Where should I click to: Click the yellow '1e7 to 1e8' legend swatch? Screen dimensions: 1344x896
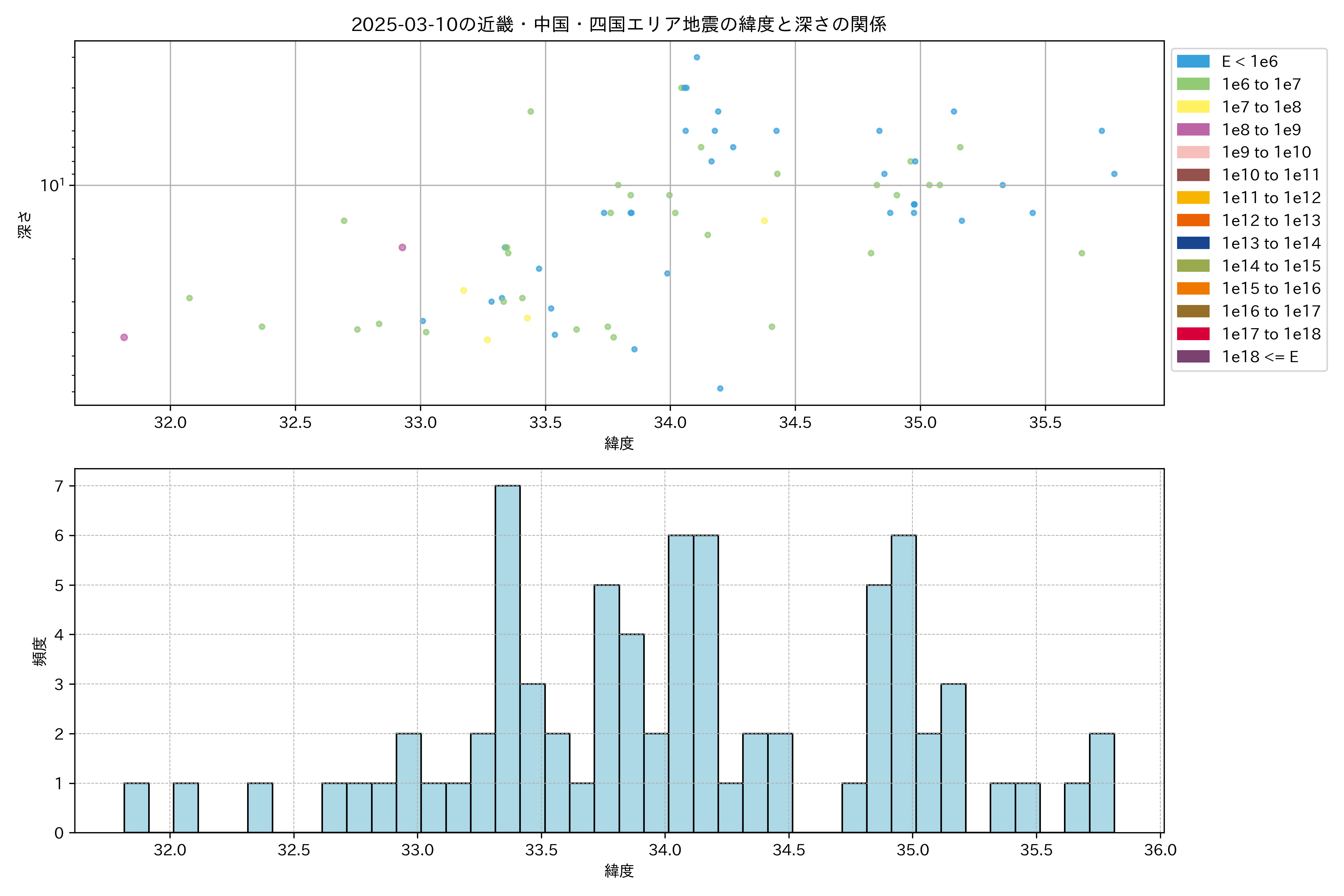[1193, 107]
